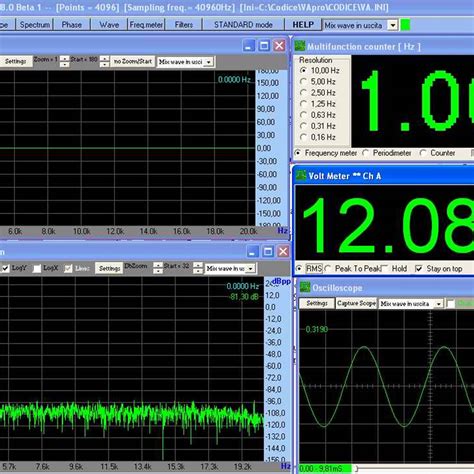Expand the channel dropdown in the phase window
Screen dimensions: 474x474
coord(209,62)
